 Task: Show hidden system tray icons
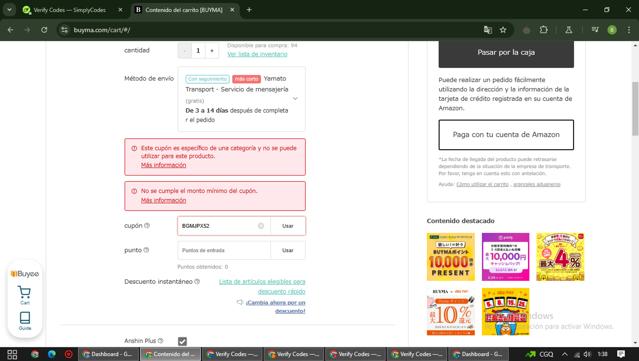pyautogui.click(x=564, y=354)
